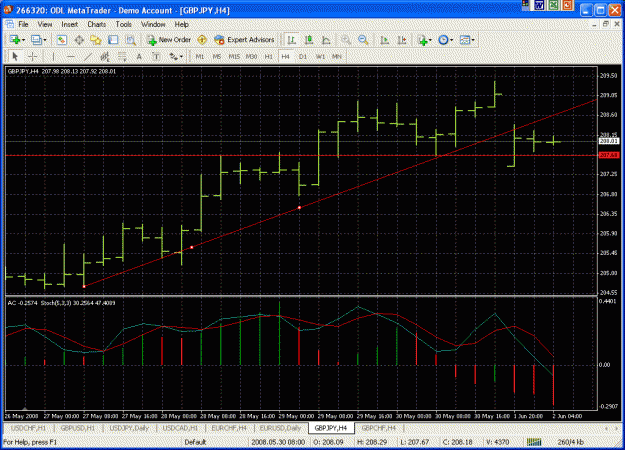The image size is (625, 450).
Task: Open the Periods clock icon
Action: point(443,40)
